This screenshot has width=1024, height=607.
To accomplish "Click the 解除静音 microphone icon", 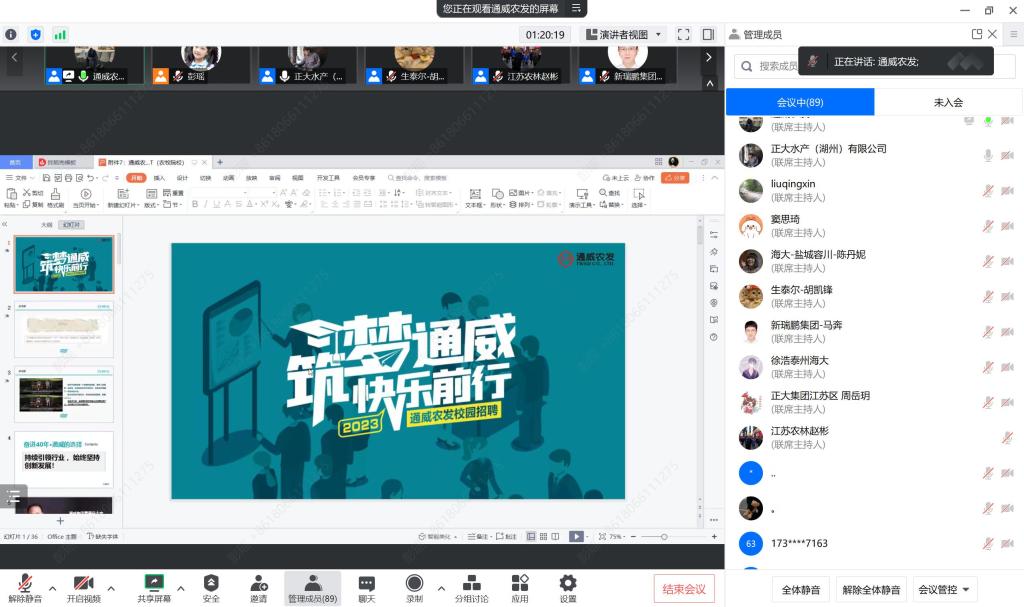I will [x=24, y=583].
